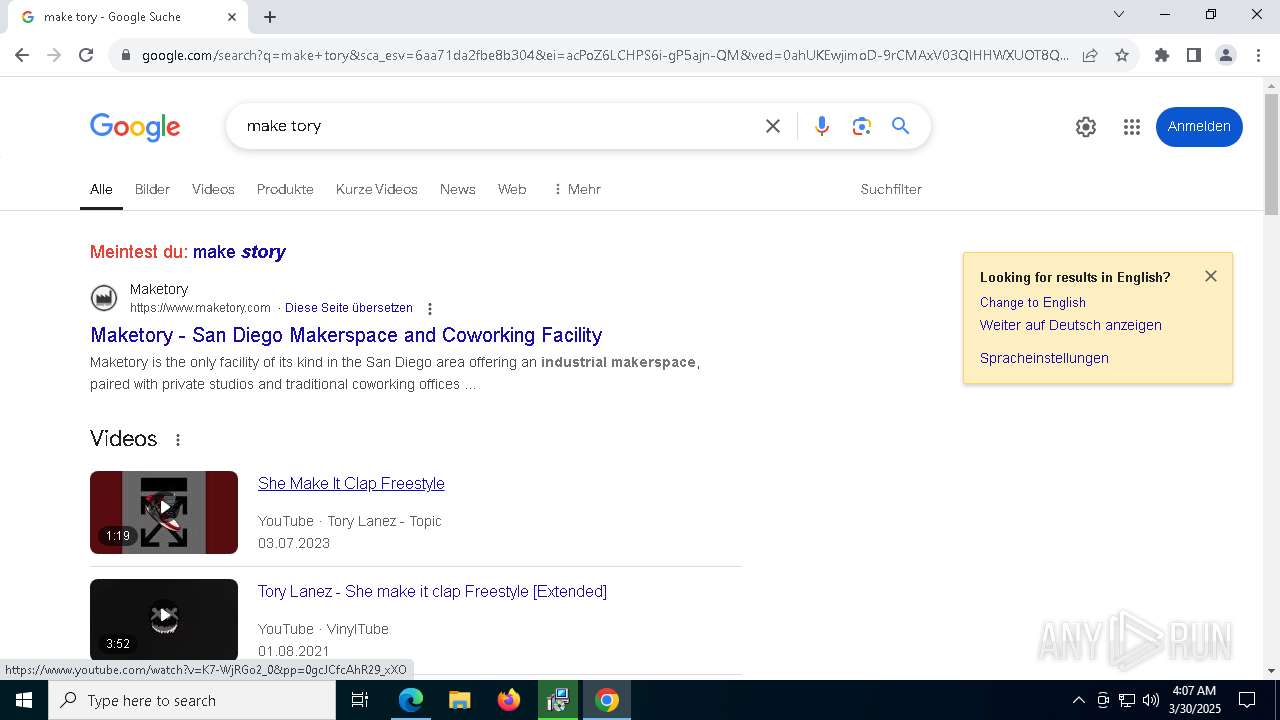Click the Windows taskbar search box
Screen dimensions: 1280x720
(192, 700)
